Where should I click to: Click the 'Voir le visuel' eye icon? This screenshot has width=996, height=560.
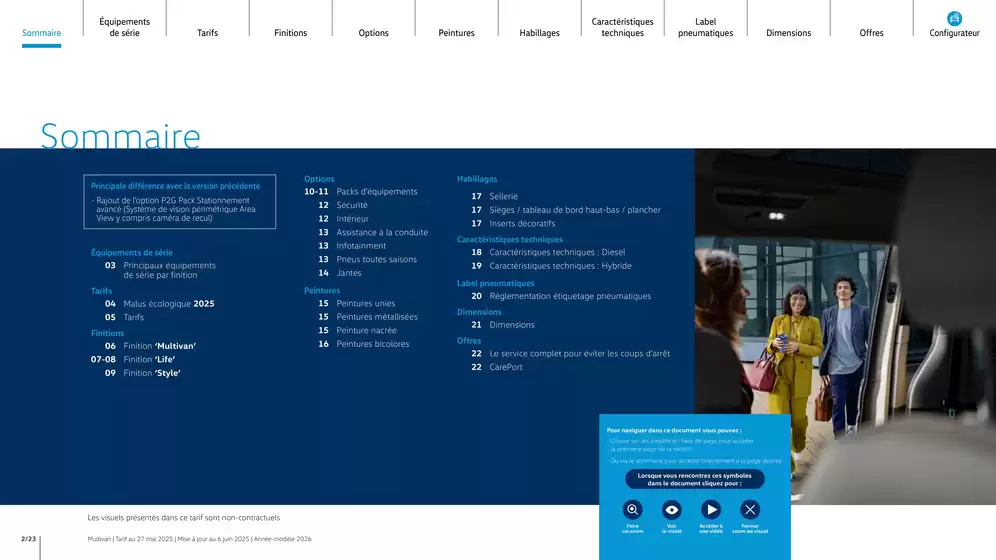pos(672,510)
